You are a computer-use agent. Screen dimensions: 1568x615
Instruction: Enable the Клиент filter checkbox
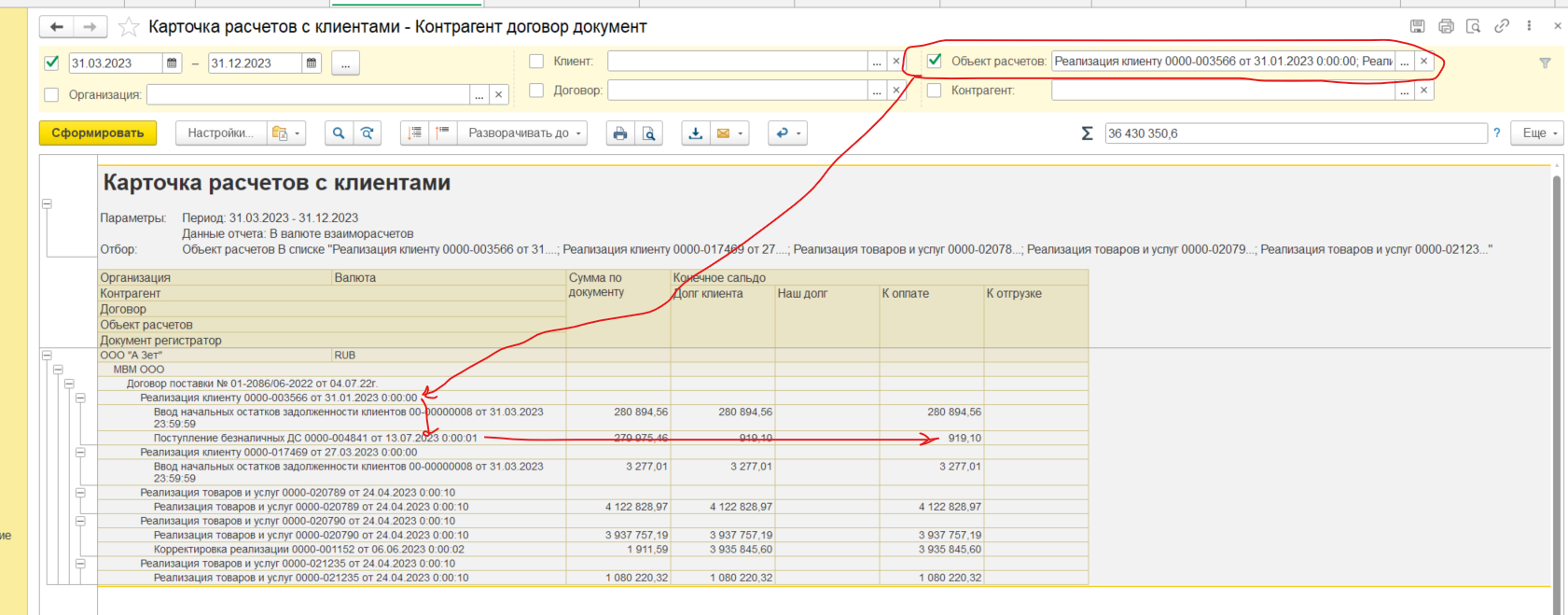536,62
